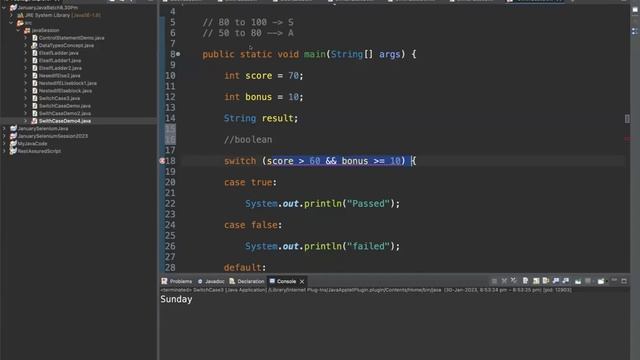Click the marker beside line 8
Screen dimensions: 640x360
(x=178, y=54)
